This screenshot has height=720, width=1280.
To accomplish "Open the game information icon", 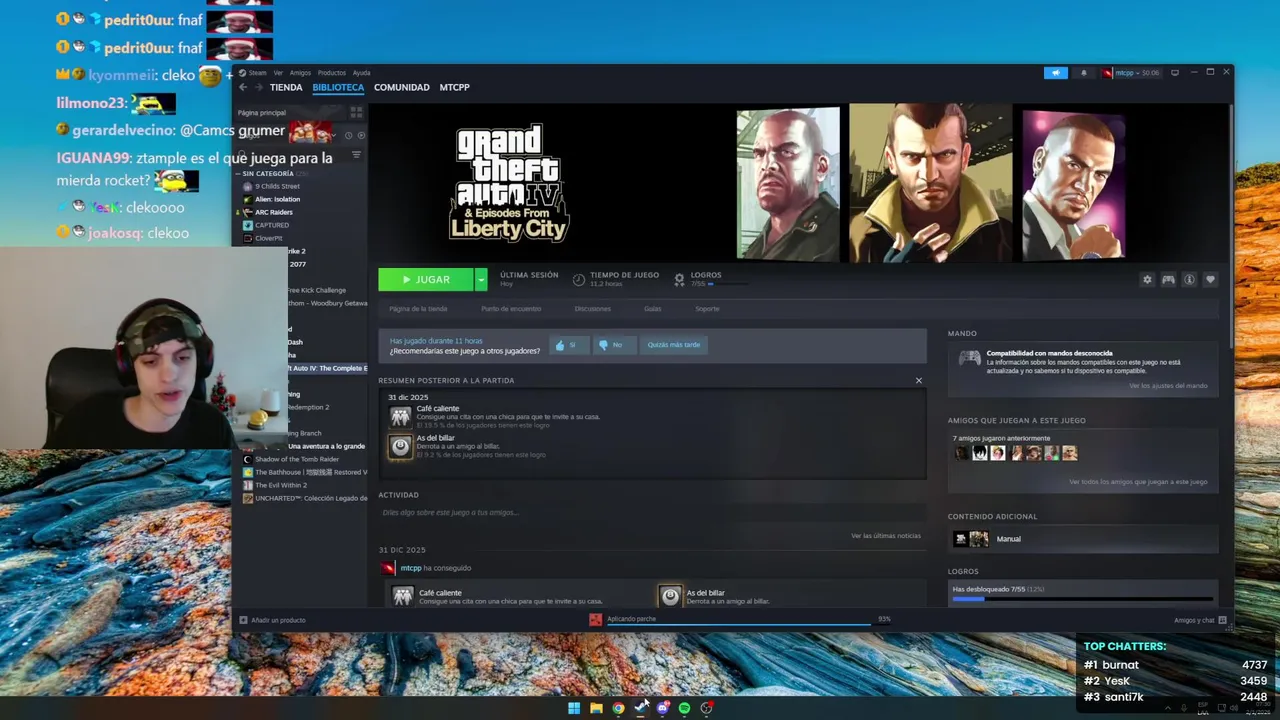I will 1189,280.
